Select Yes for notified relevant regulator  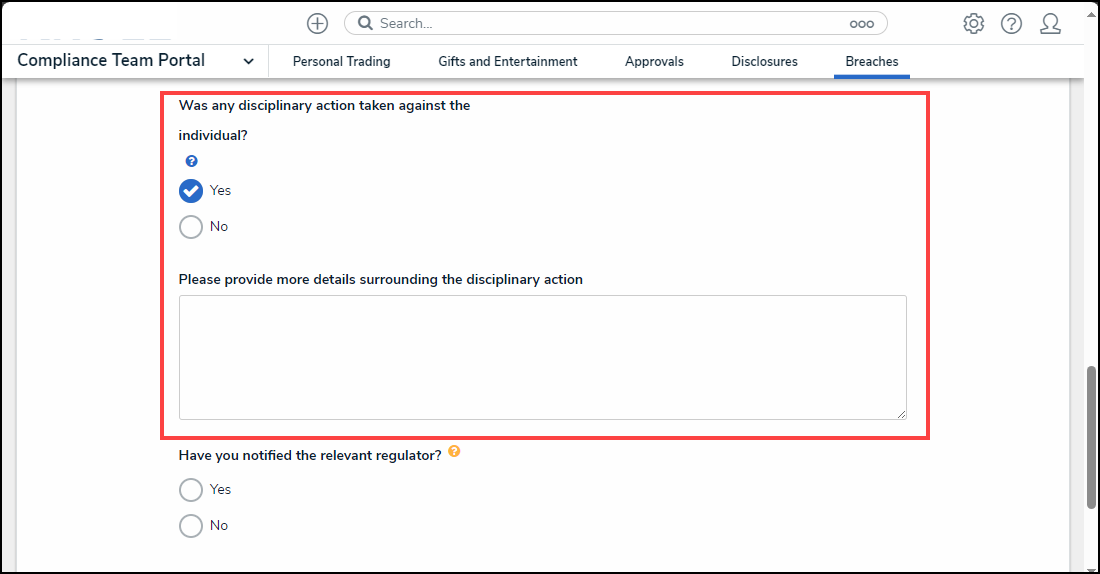click(191, 490)
